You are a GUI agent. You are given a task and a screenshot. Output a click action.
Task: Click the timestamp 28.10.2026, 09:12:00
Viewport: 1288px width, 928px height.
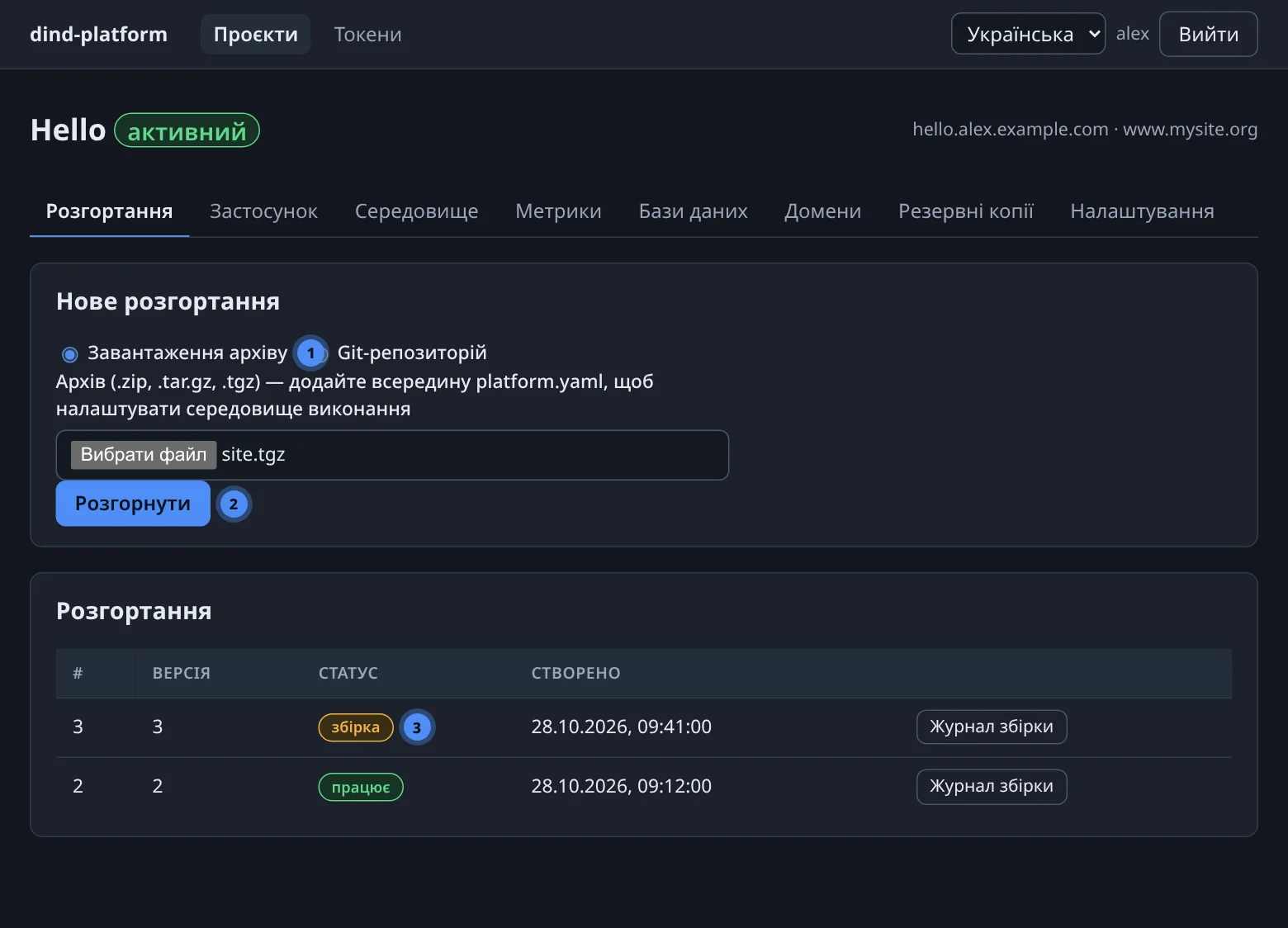(x=621, y=786)
